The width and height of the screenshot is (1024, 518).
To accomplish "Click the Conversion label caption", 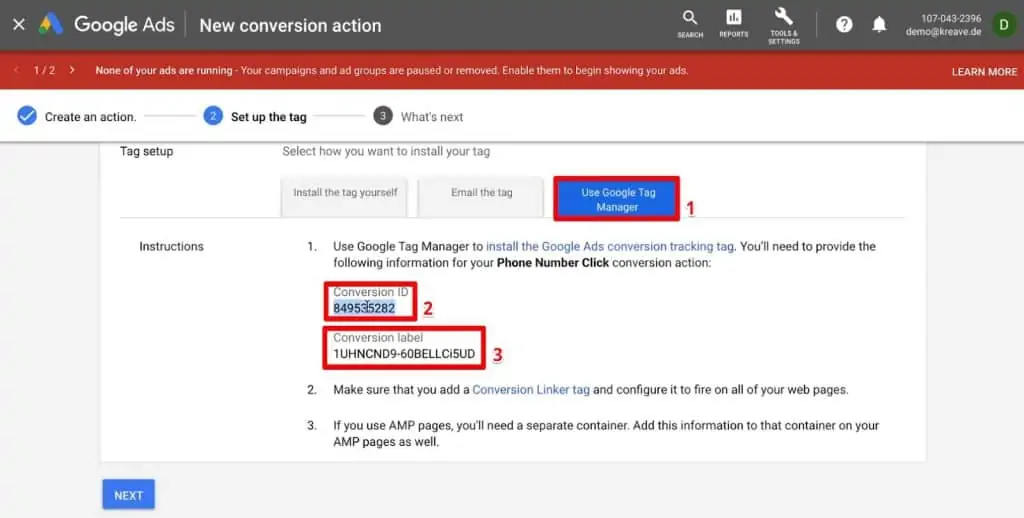I will click(x=378, y=338).
